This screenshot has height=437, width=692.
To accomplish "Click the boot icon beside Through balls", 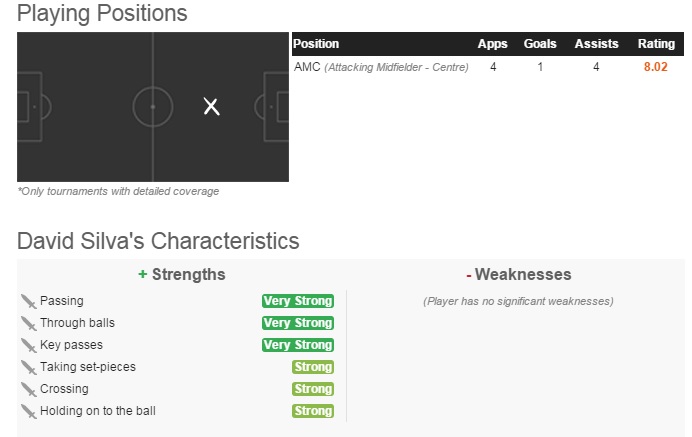I will [x=28, y=323].
